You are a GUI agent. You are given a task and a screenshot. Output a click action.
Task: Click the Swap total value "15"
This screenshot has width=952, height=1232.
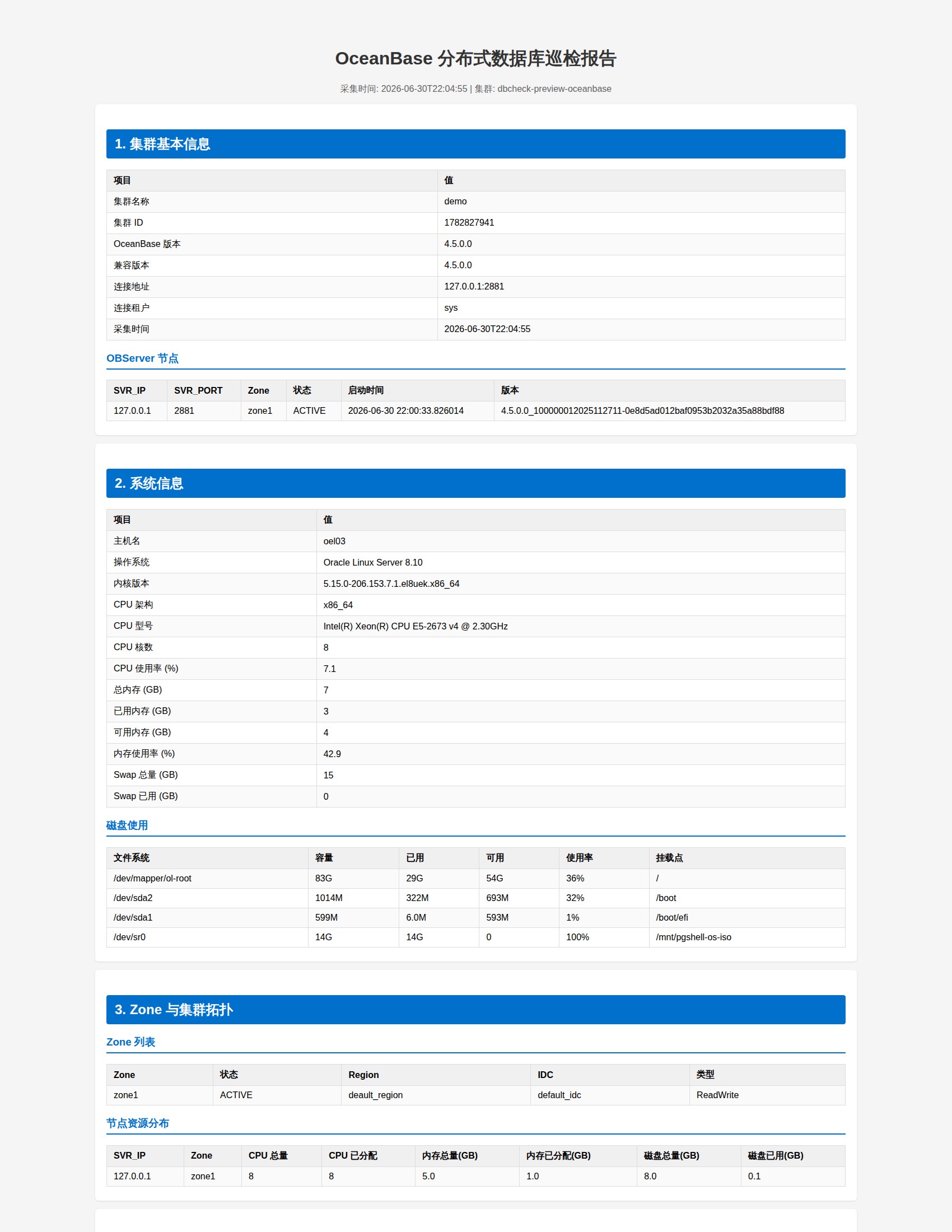coord(328,776)
